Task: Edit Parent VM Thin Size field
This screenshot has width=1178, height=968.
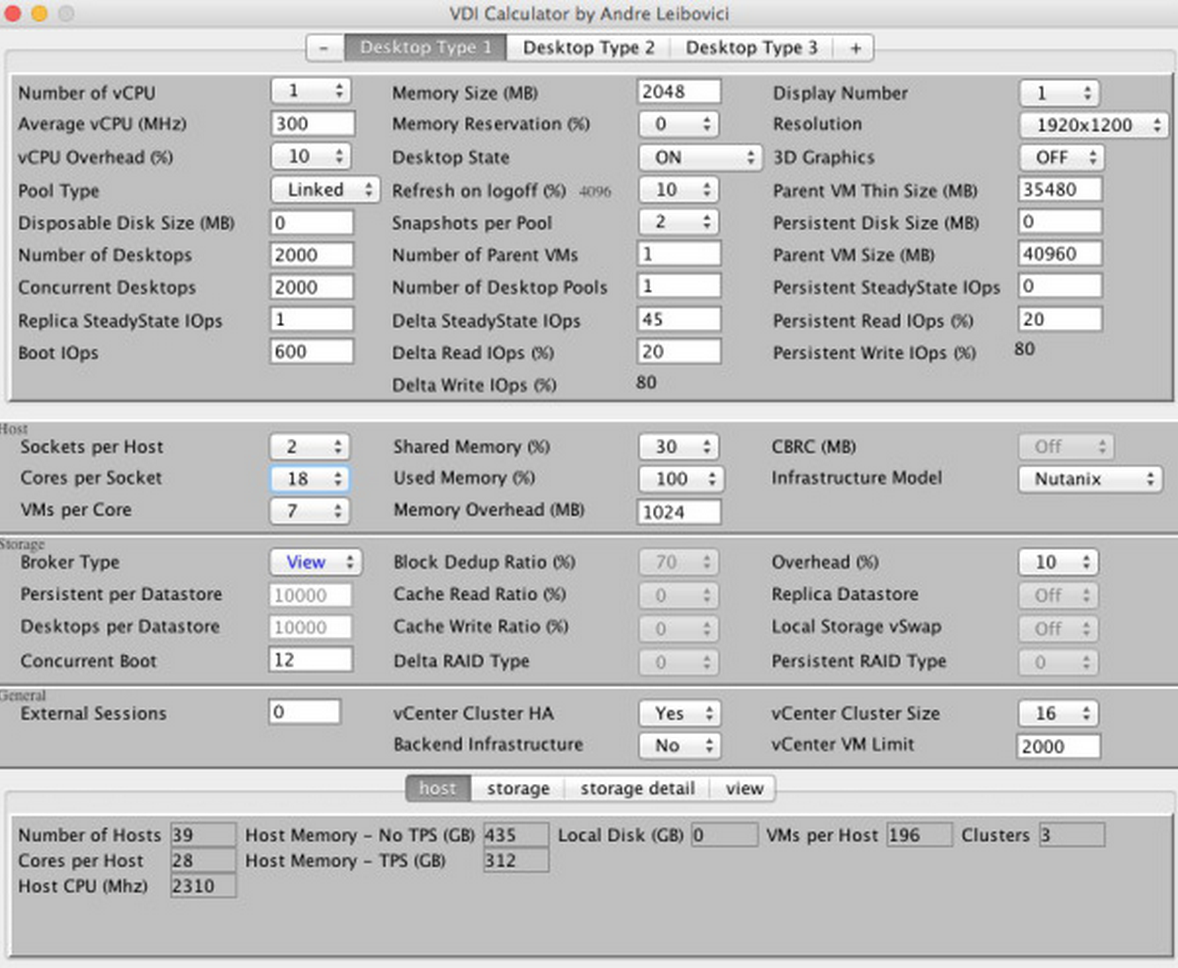Action: (x=1060, y=189)
